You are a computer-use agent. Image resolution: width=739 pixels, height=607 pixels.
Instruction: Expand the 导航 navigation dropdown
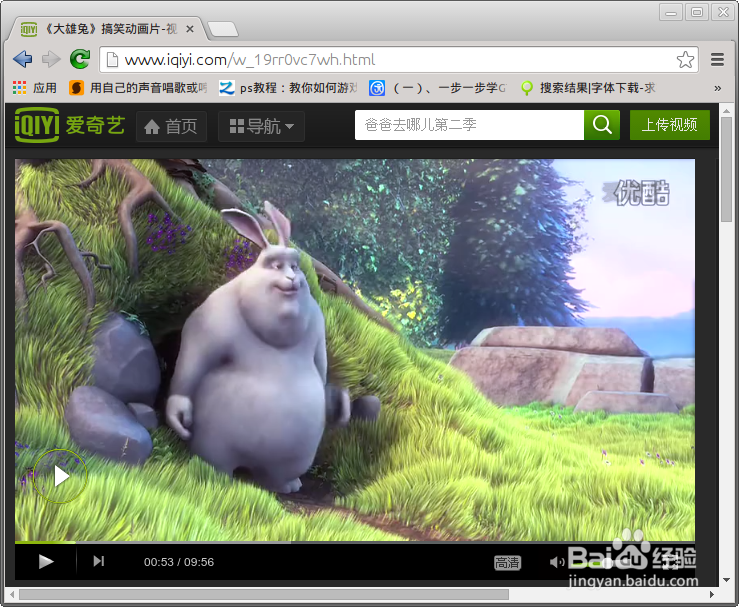tap(261, 126)
